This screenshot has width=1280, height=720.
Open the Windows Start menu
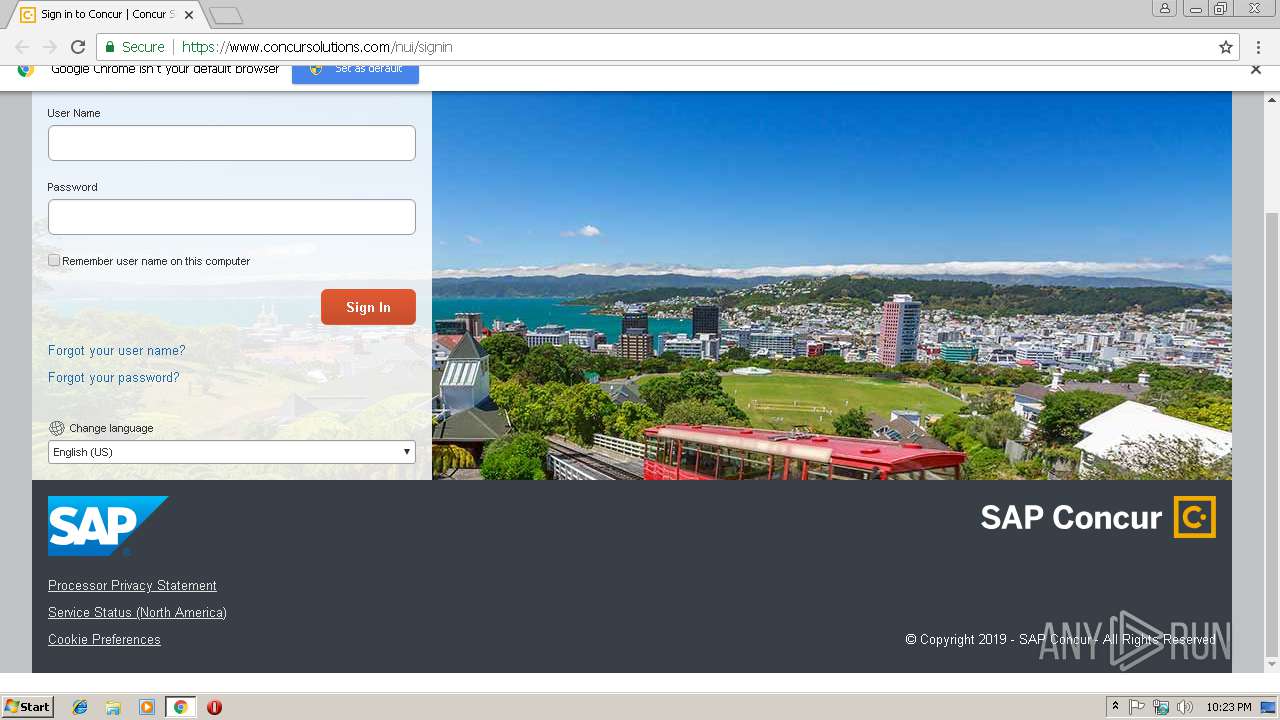tap(27, 707)
